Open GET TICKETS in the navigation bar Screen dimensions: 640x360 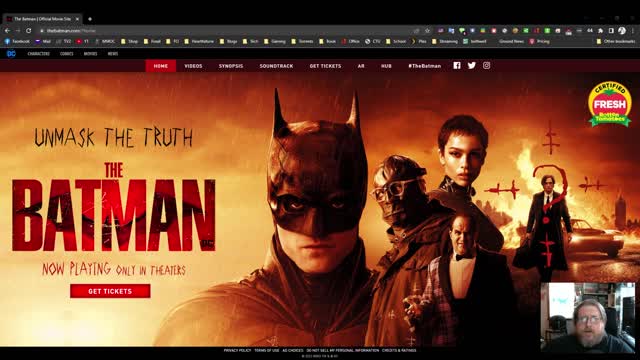[325, 66]
